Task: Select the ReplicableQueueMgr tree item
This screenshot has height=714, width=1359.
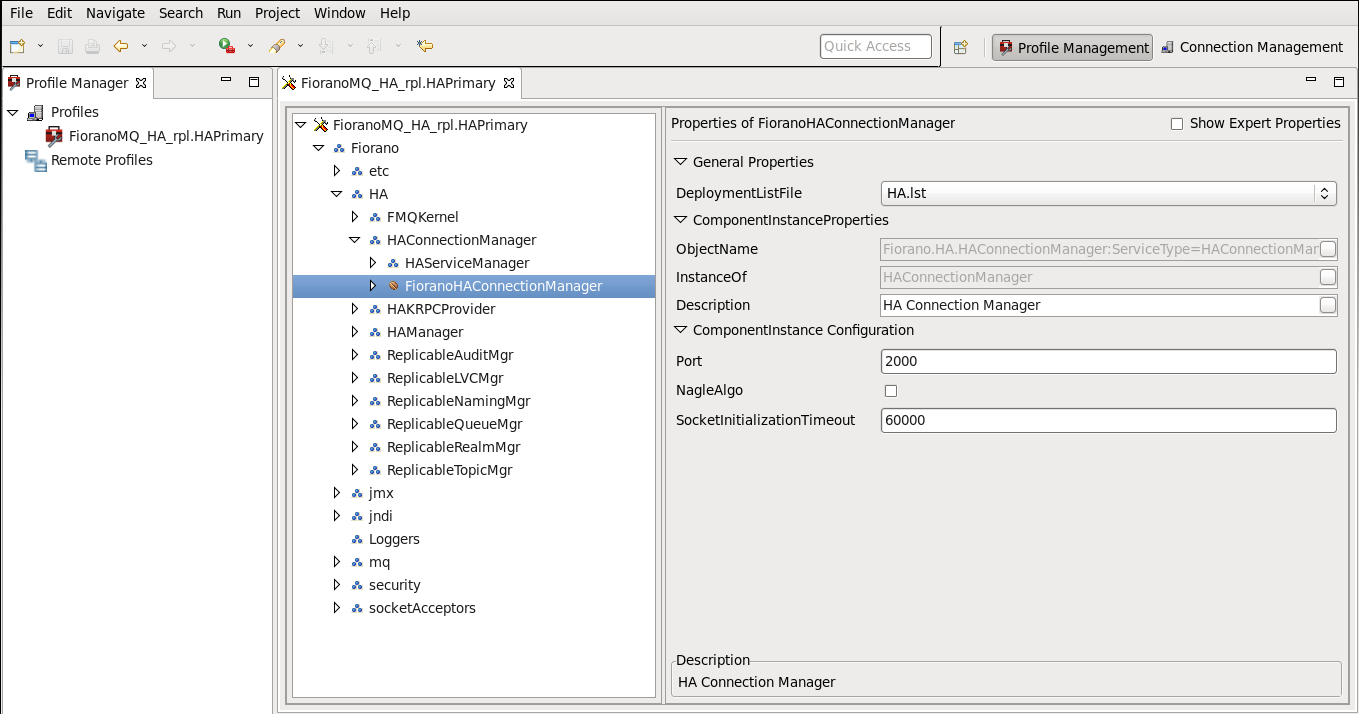Action: pos(455,424)
